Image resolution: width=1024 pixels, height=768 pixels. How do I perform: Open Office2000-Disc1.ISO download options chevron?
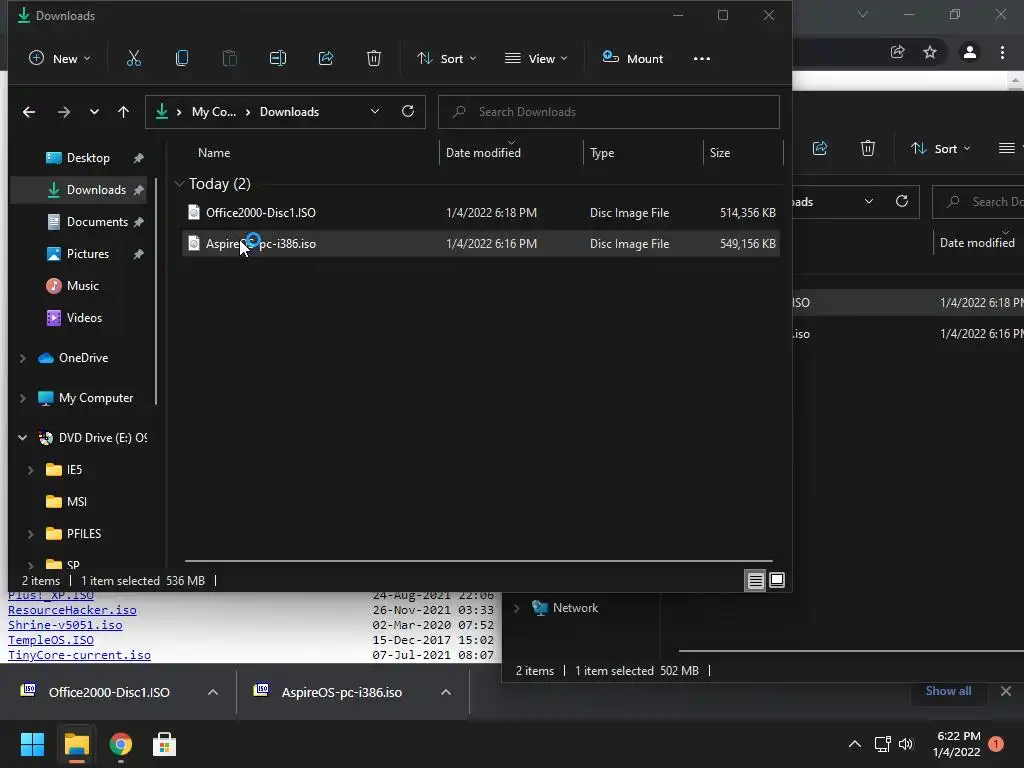pyautogui.click(x=212, y=692)
